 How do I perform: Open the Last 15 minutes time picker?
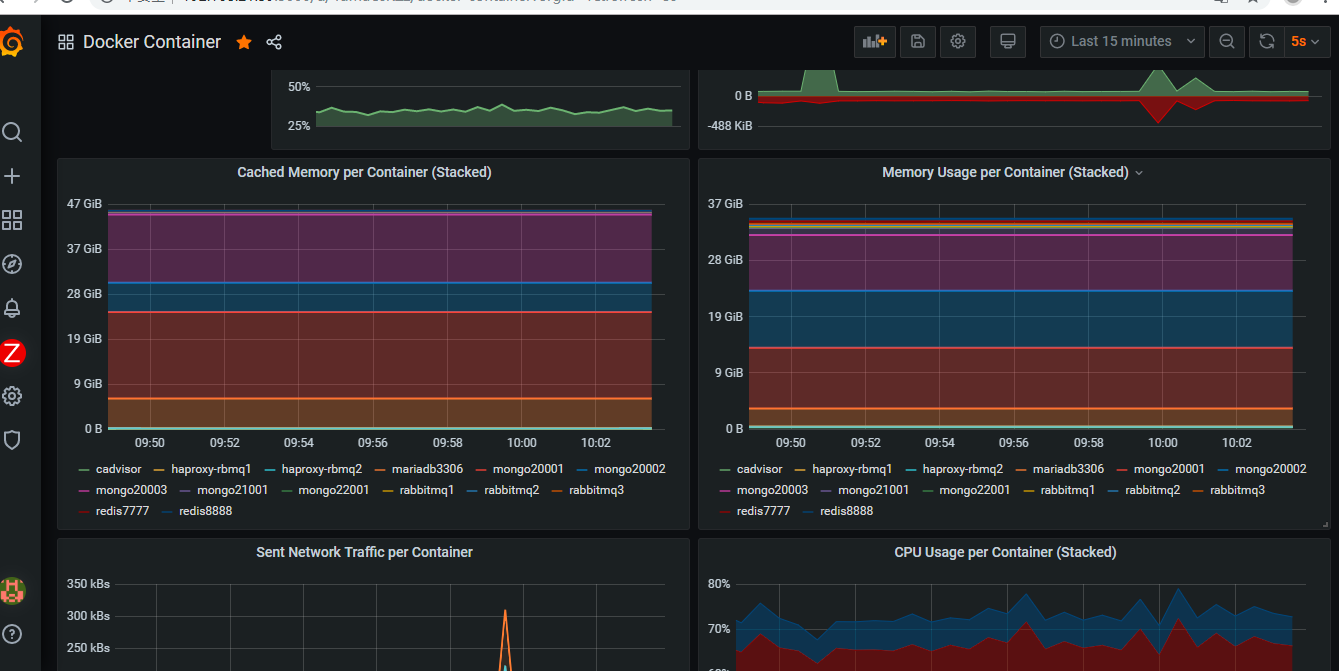pyautogui.click(x=1121, y=41)
